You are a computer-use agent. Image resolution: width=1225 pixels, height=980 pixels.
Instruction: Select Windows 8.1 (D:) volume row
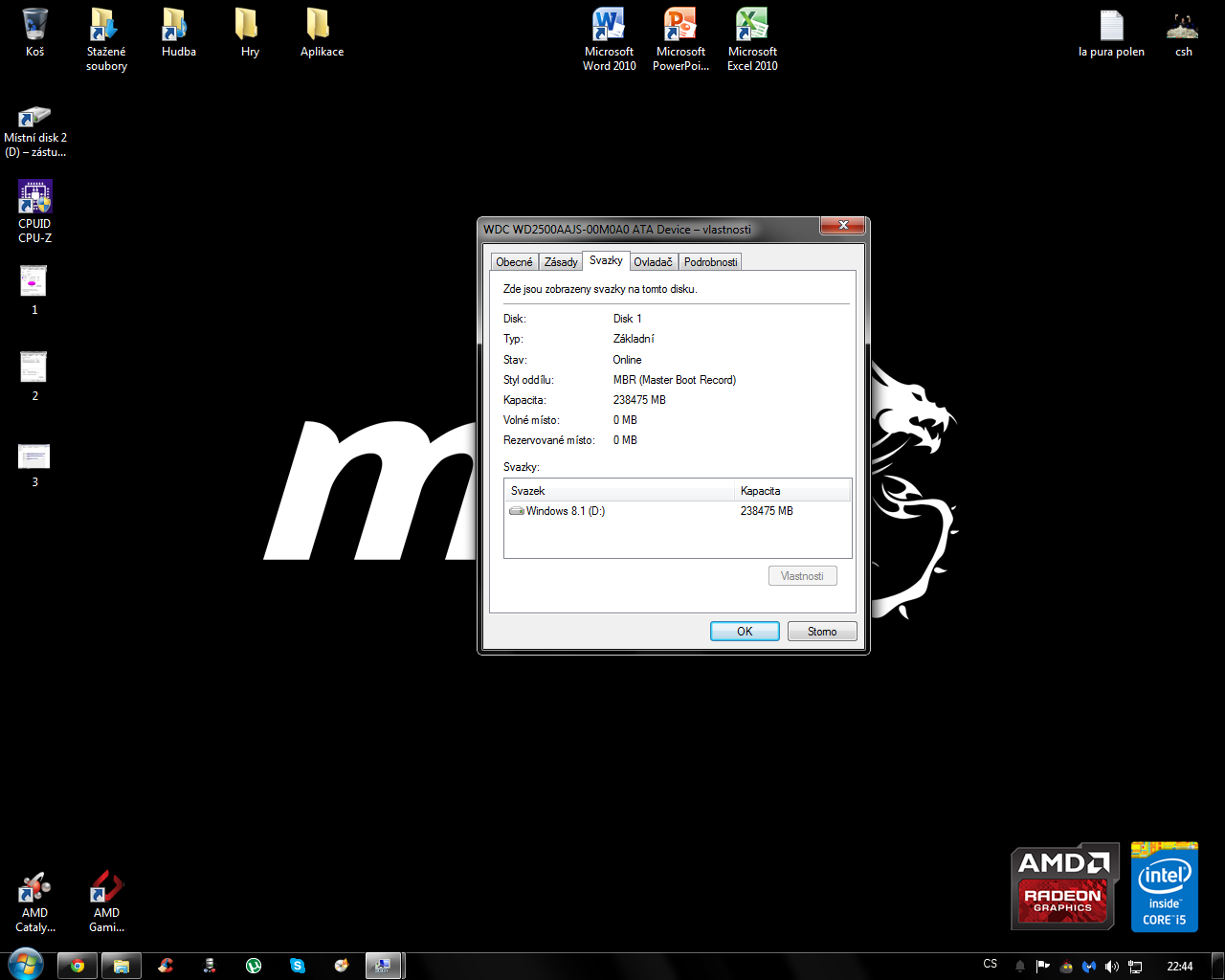[x=678, y=511]
